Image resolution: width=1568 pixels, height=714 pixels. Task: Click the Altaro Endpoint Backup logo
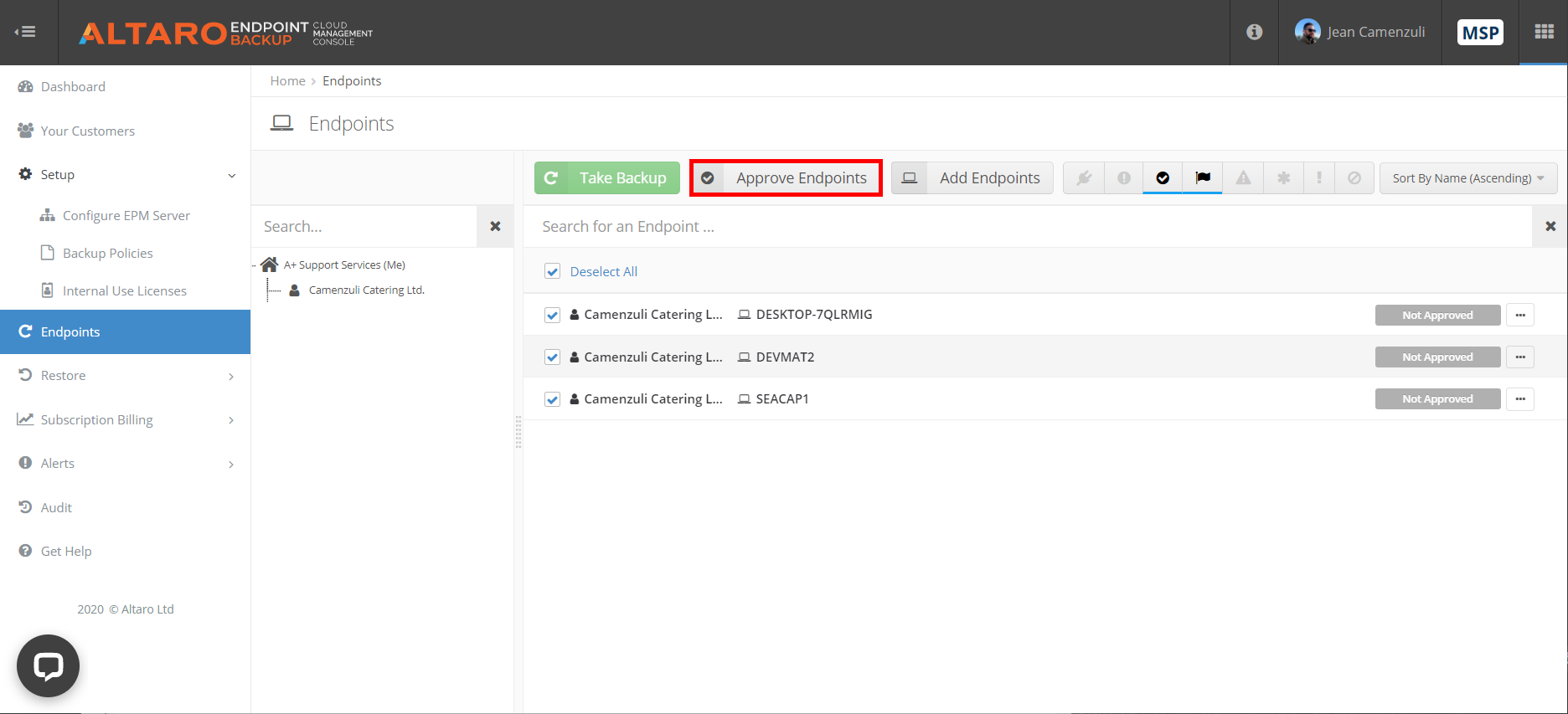[226, 33]
